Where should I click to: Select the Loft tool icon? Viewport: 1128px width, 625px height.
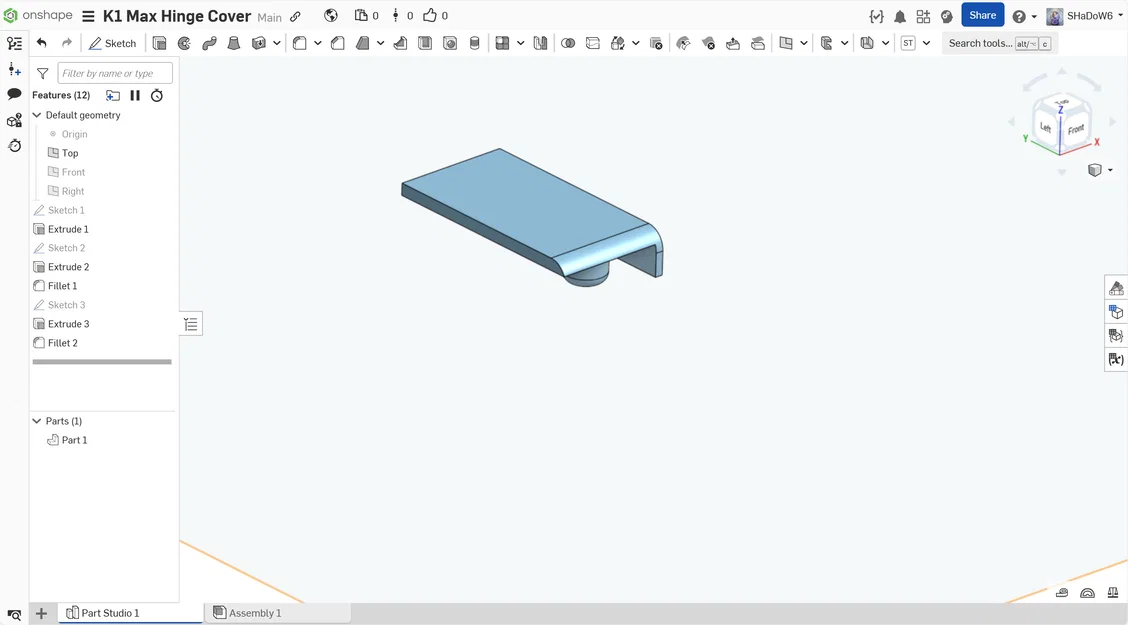(x=234, y=43)
